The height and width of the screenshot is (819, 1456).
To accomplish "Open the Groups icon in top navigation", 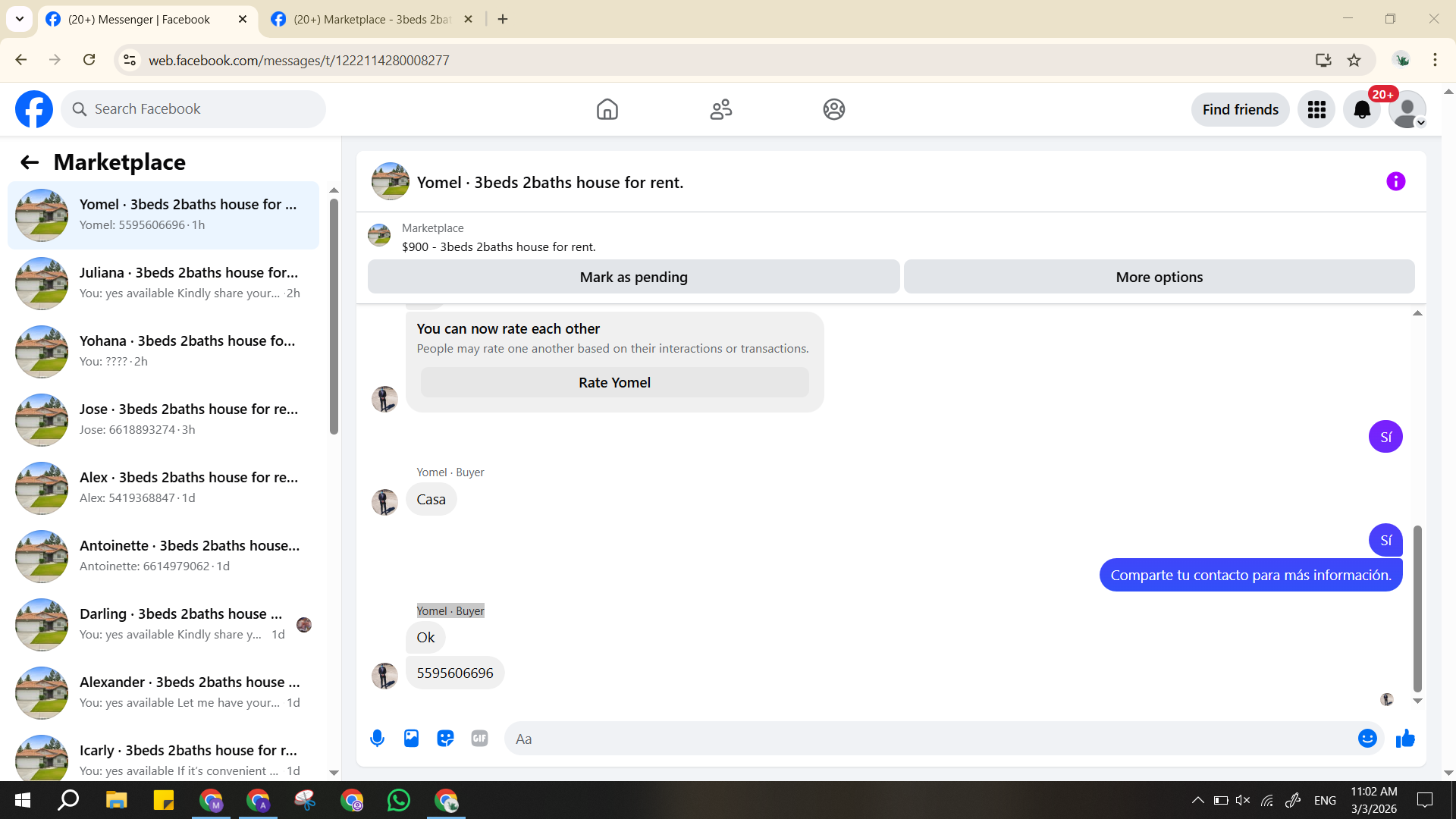I will coord(834,109).
